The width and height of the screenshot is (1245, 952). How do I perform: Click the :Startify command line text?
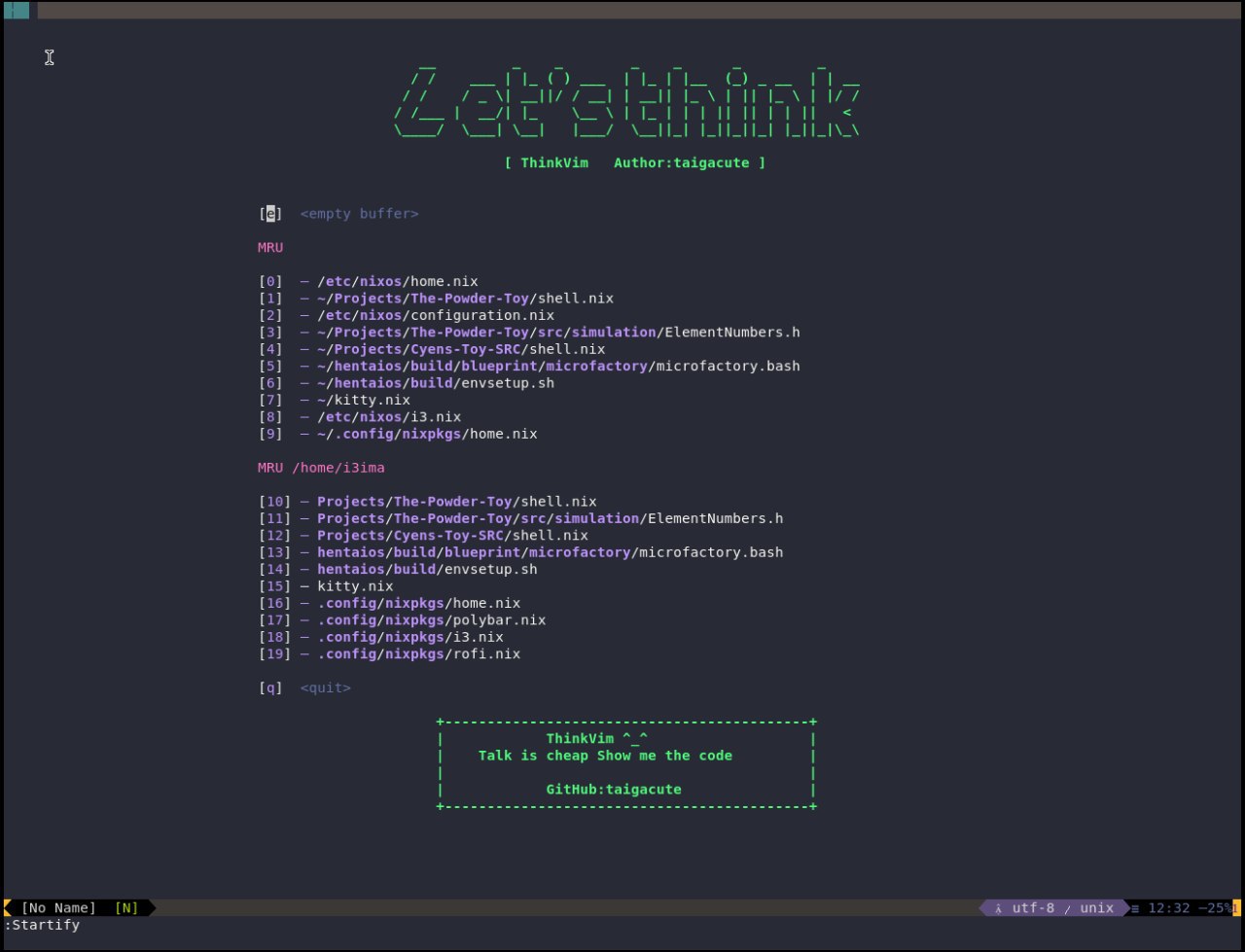pos(42,925)
